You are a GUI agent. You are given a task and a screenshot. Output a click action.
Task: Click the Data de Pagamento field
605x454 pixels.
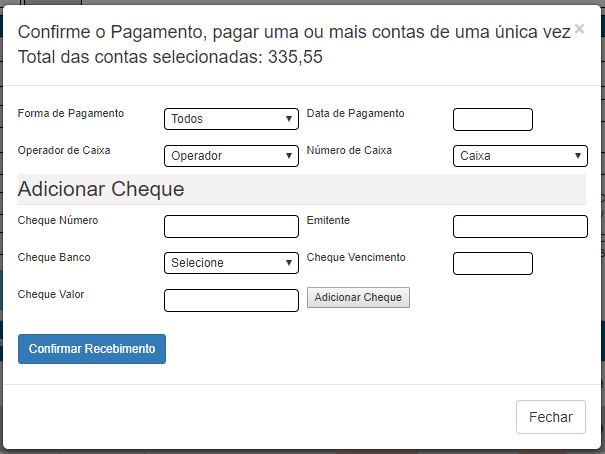click(x=492, y=119)
